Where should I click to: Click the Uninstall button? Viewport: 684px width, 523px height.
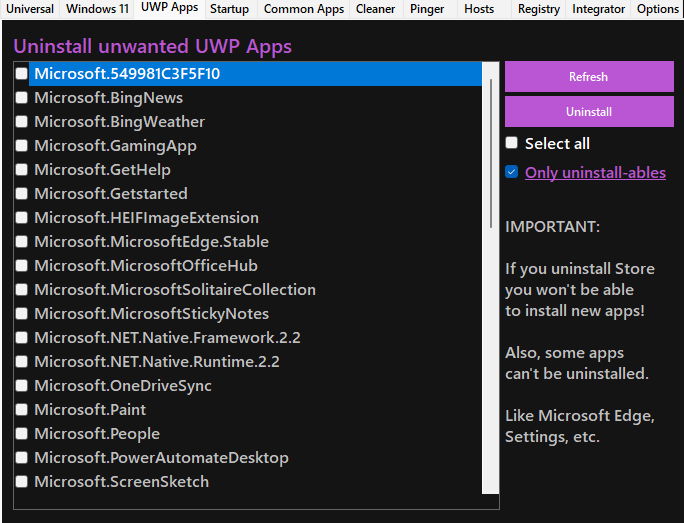pos(589,112)
